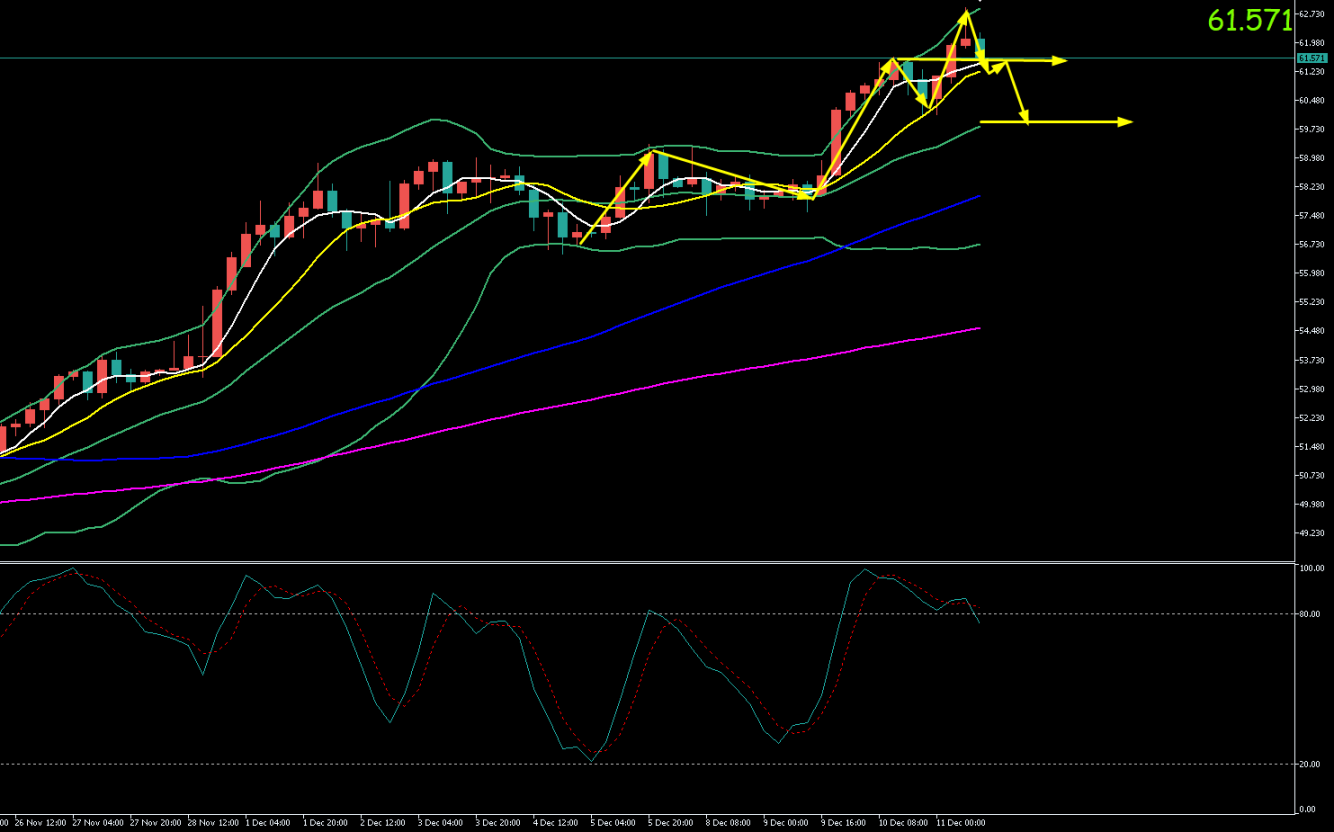Viewport: 1334px width, 832px height.
Task: Click arrowhead of upper yellow horizontal arrow
Action: [1060, 61]
